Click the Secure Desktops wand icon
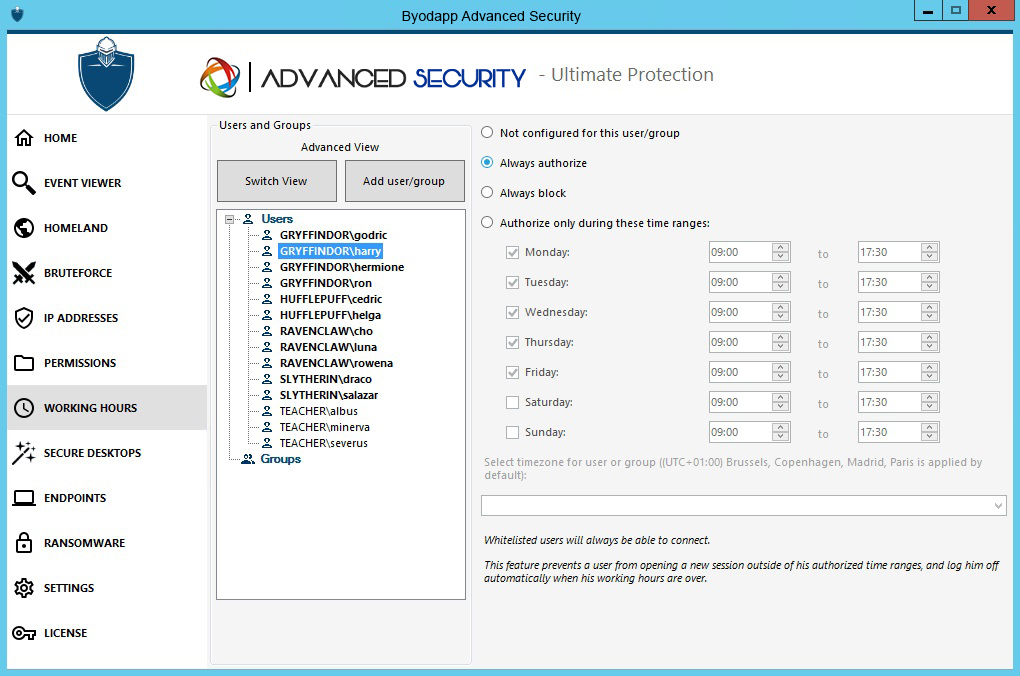The height and width of the screenshot is (676, 1020). (24, 453)
